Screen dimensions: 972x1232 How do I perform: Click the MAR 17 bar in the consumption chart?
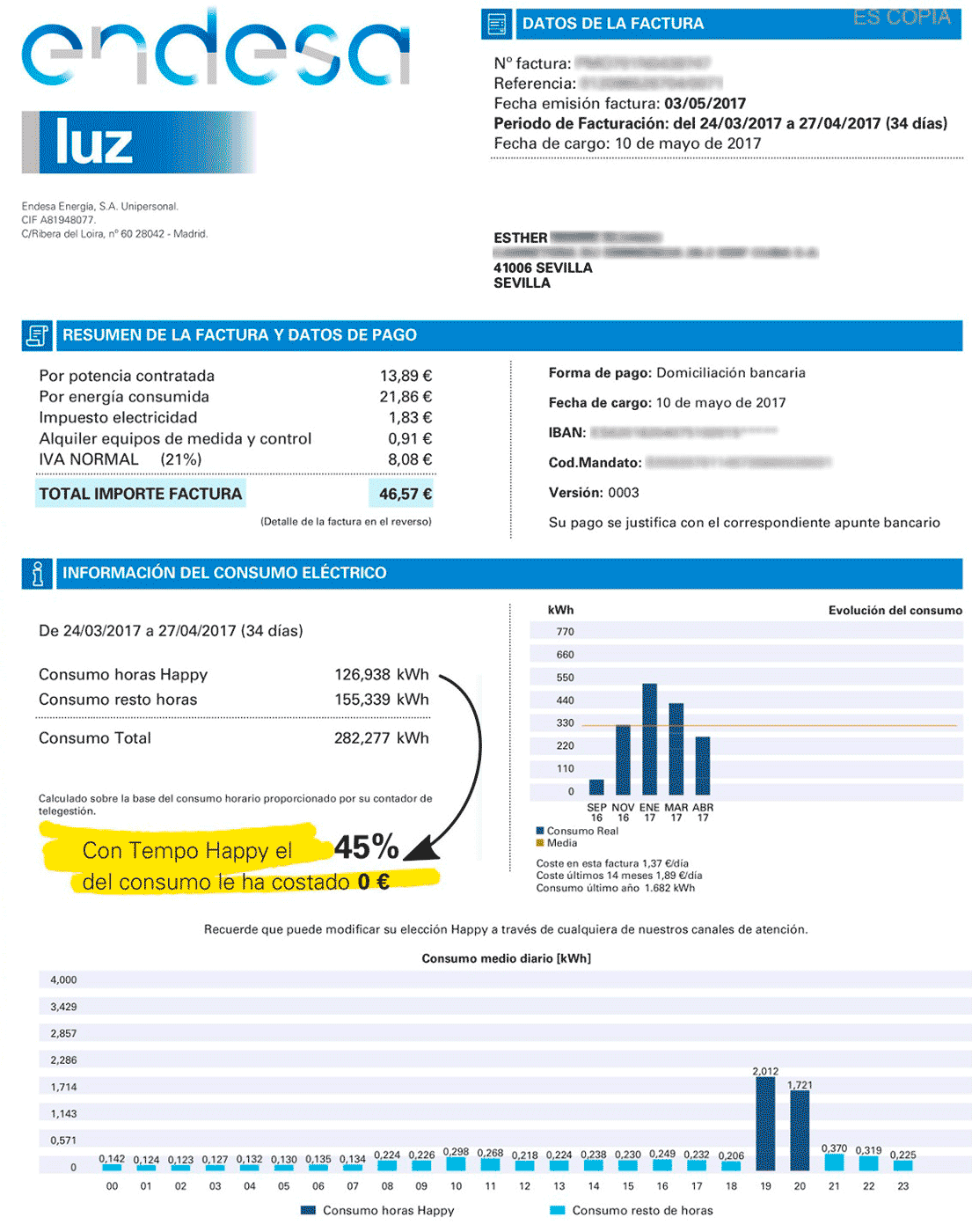click(x=676, y=750)
